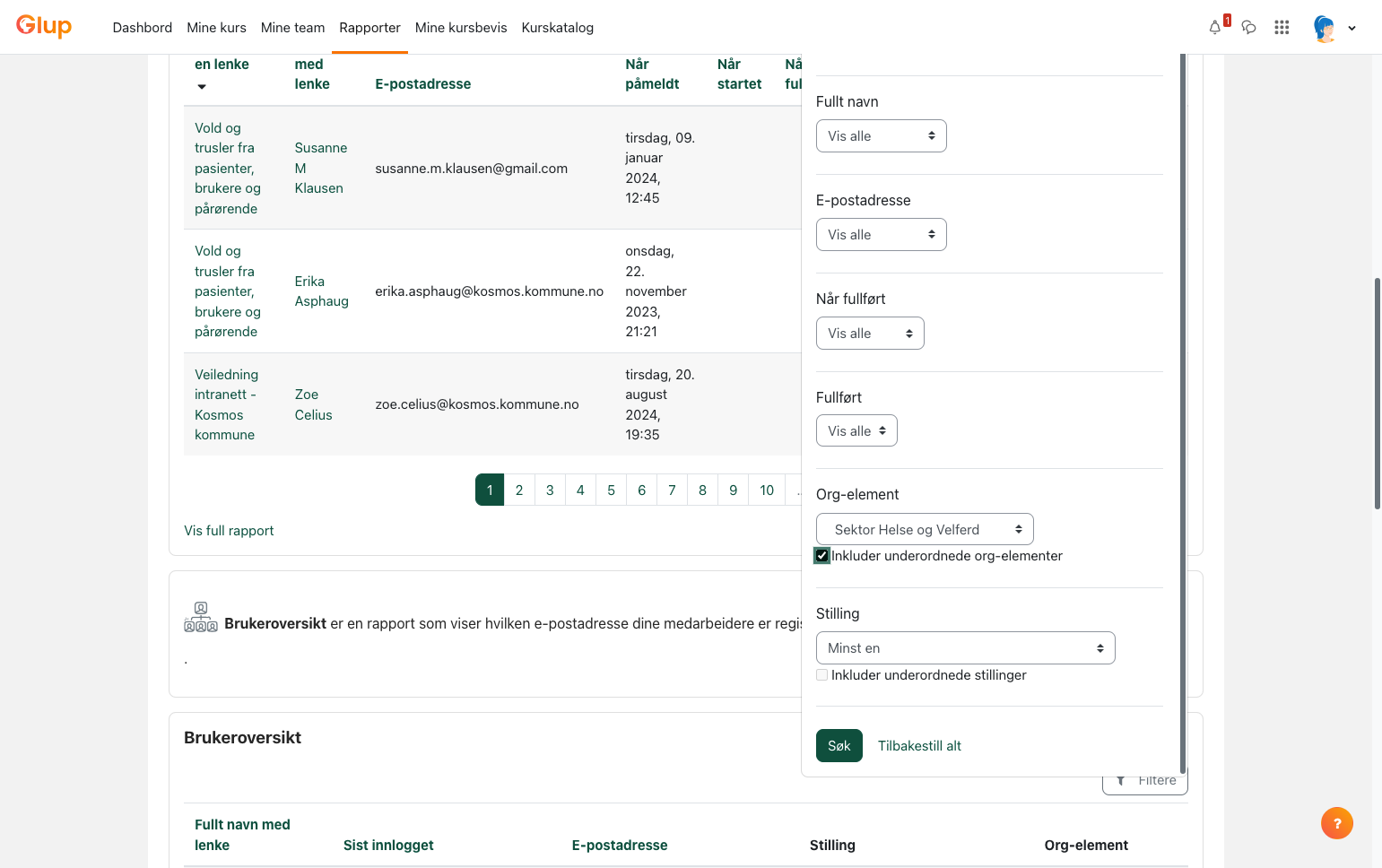
Task: Open the Org-element Sektor Helse og Velferd dropdown
Action: click(925, 530)
